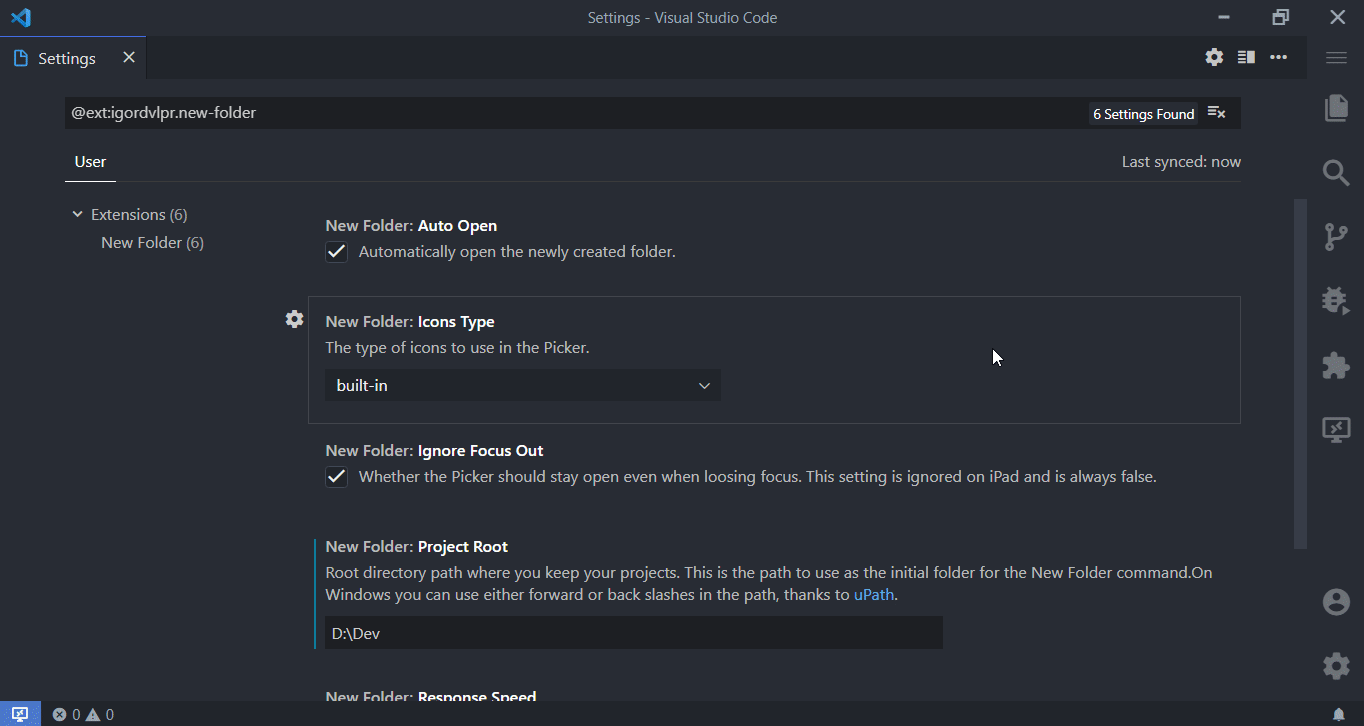The height and width of the screenshot is (726, 1364).
Task: Open the Extensions view
Action: tap(1336, 365)
